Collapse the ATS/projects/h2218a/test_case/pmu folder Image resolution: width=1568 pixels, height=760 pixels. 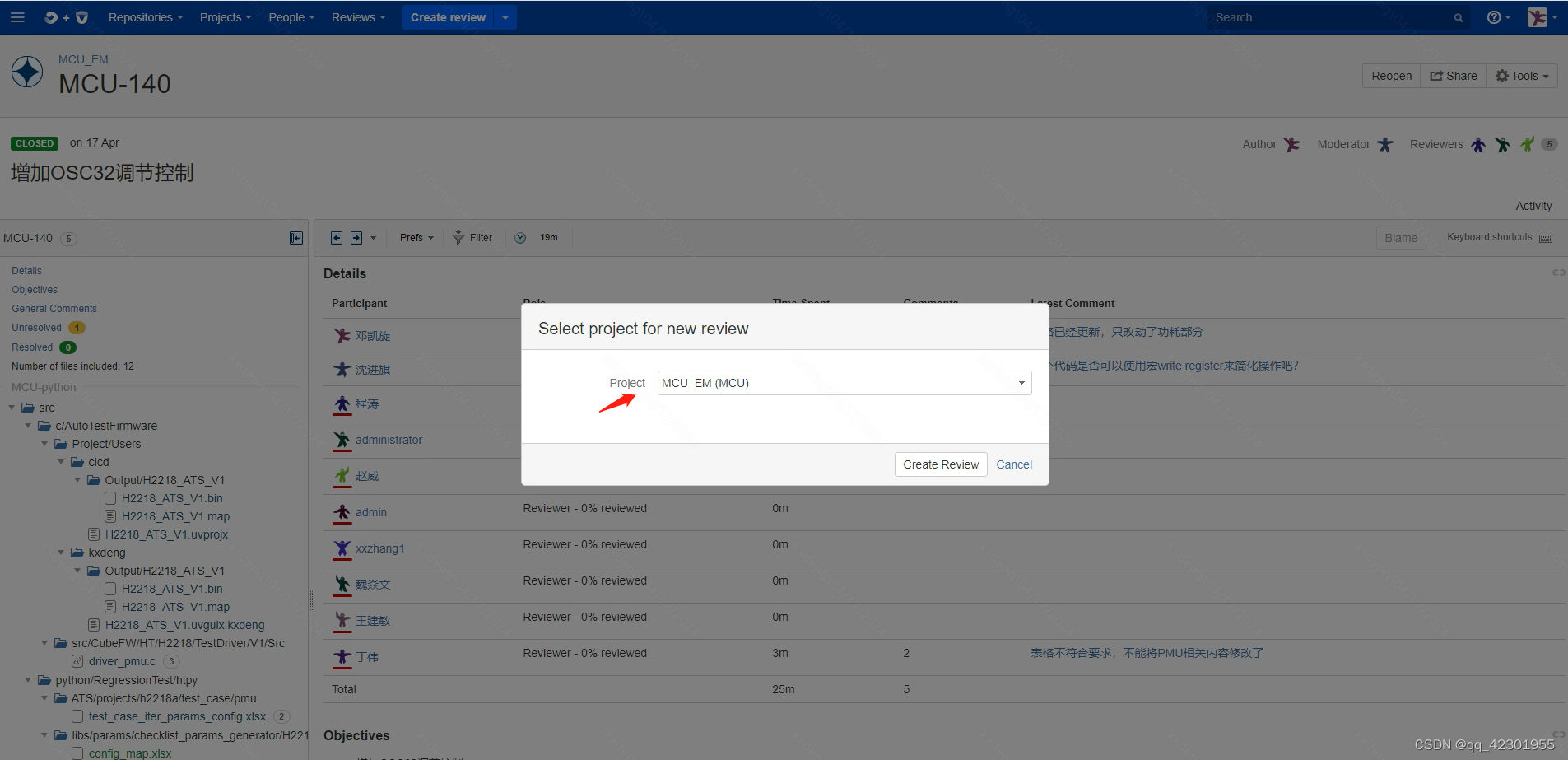click(44, 698)
